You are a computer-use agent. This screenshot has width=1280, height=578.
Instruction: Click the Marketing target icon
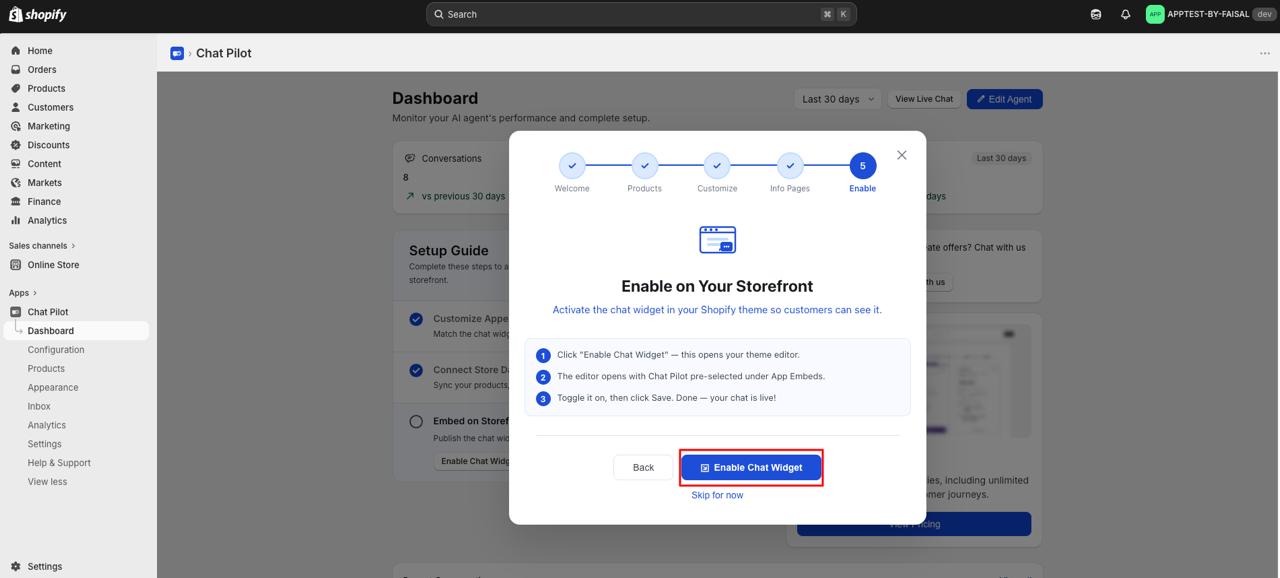click(15, 127)
